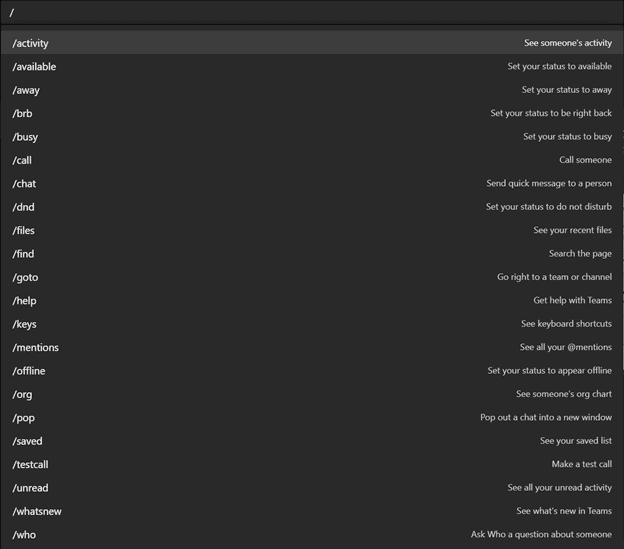Choose the /find search command
Screen dimensions: 624x549
coord(312,254)
